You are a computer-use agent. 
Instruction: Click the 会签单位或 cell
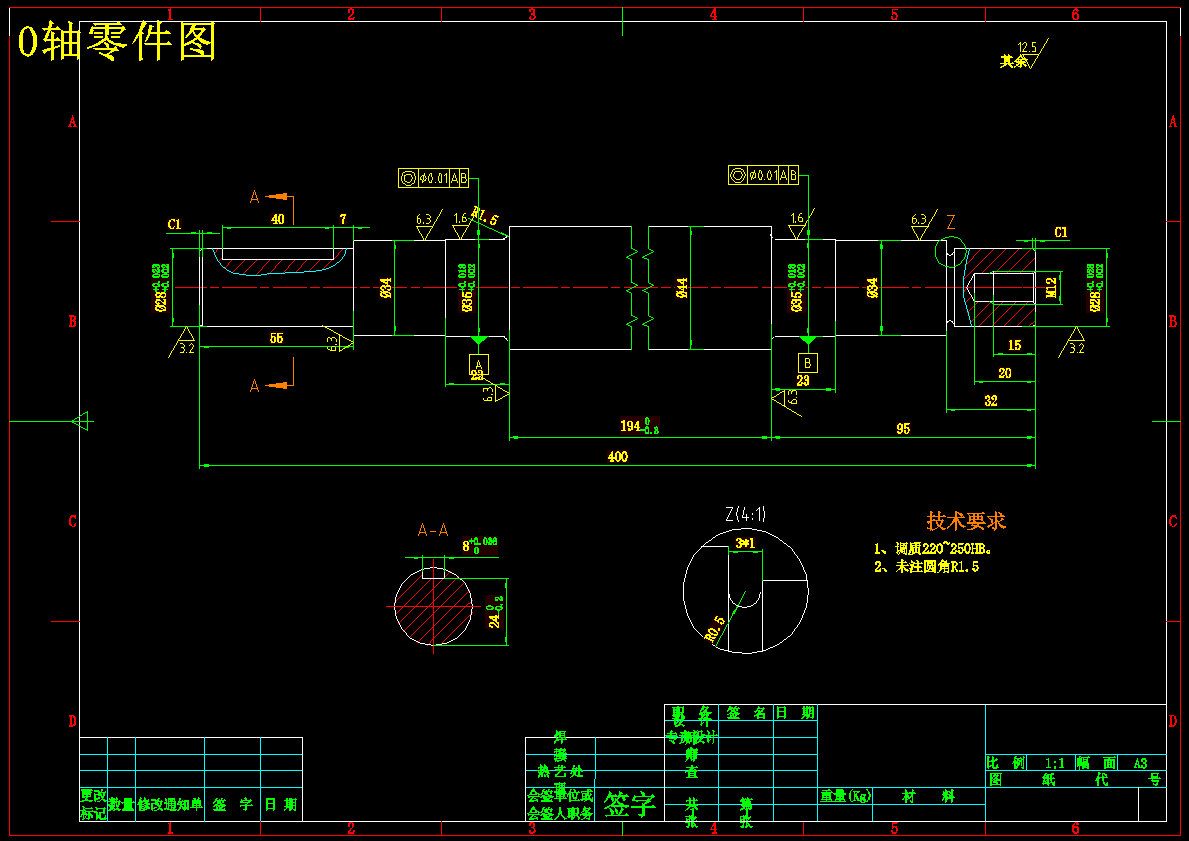click(560, 796)
